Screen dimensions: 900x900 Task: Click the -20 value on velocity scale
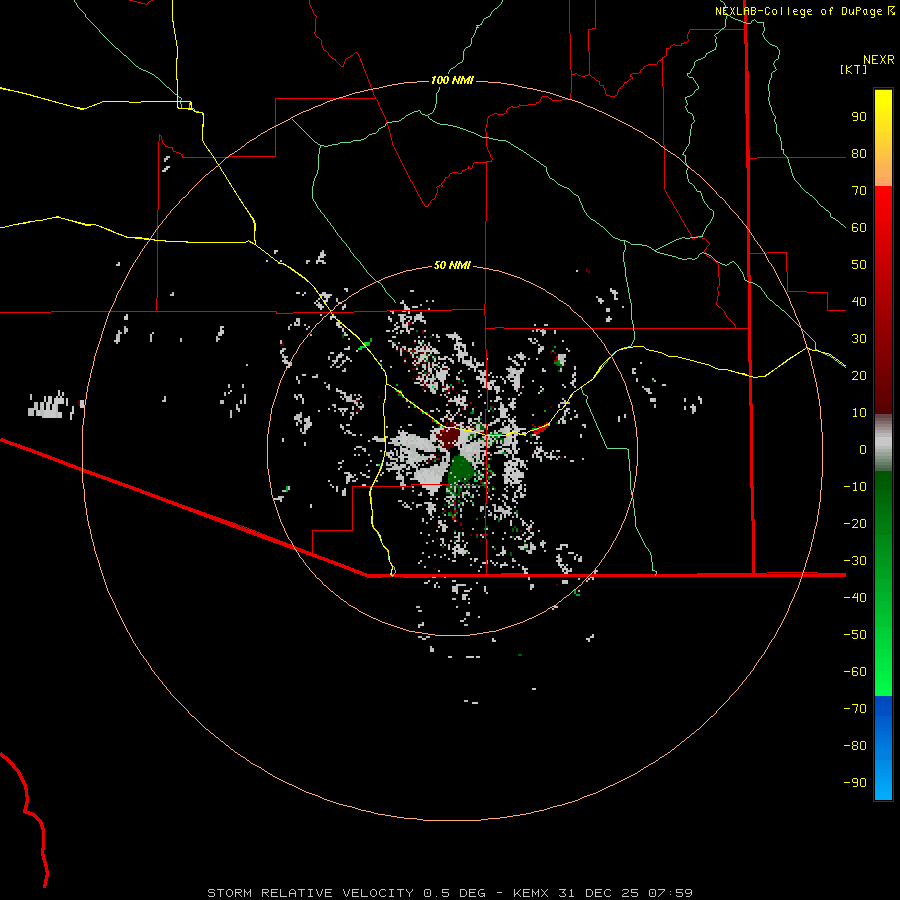tap(855, 523)
